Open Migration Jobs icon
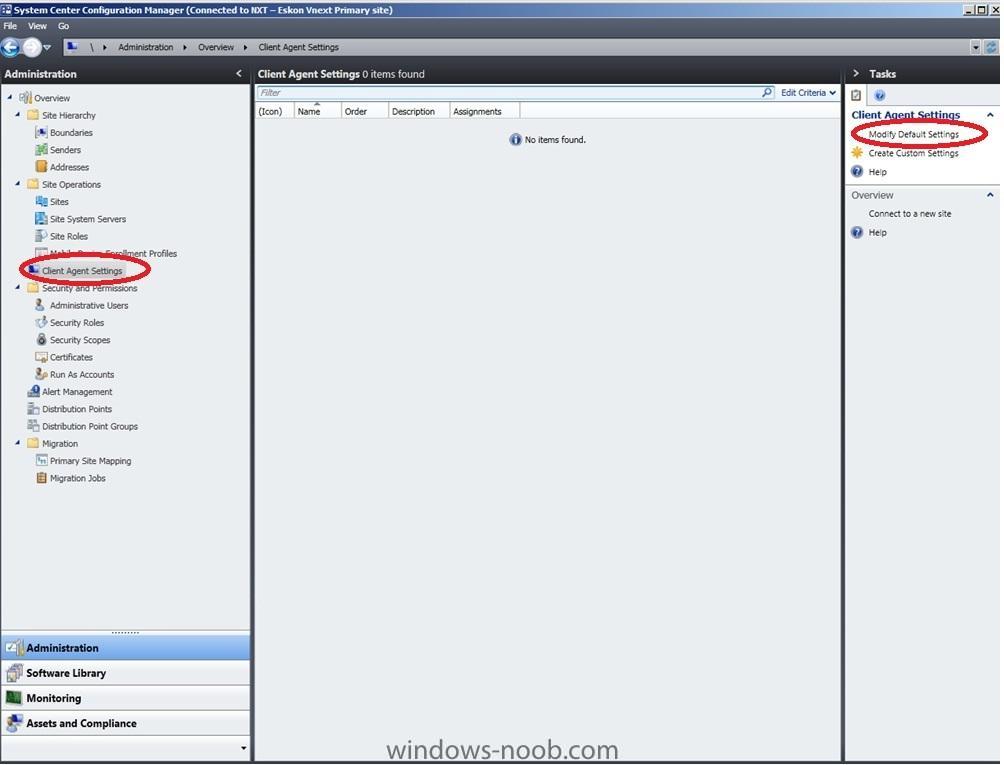 point(41,478)
